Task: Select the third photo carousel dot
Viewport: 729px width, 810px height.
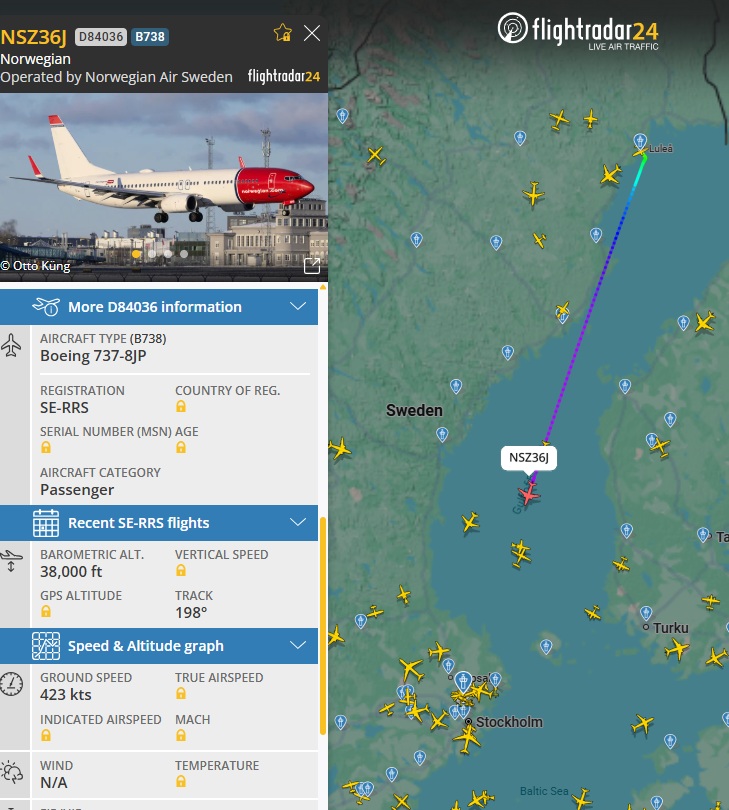Action: click(x=168, y=254)
